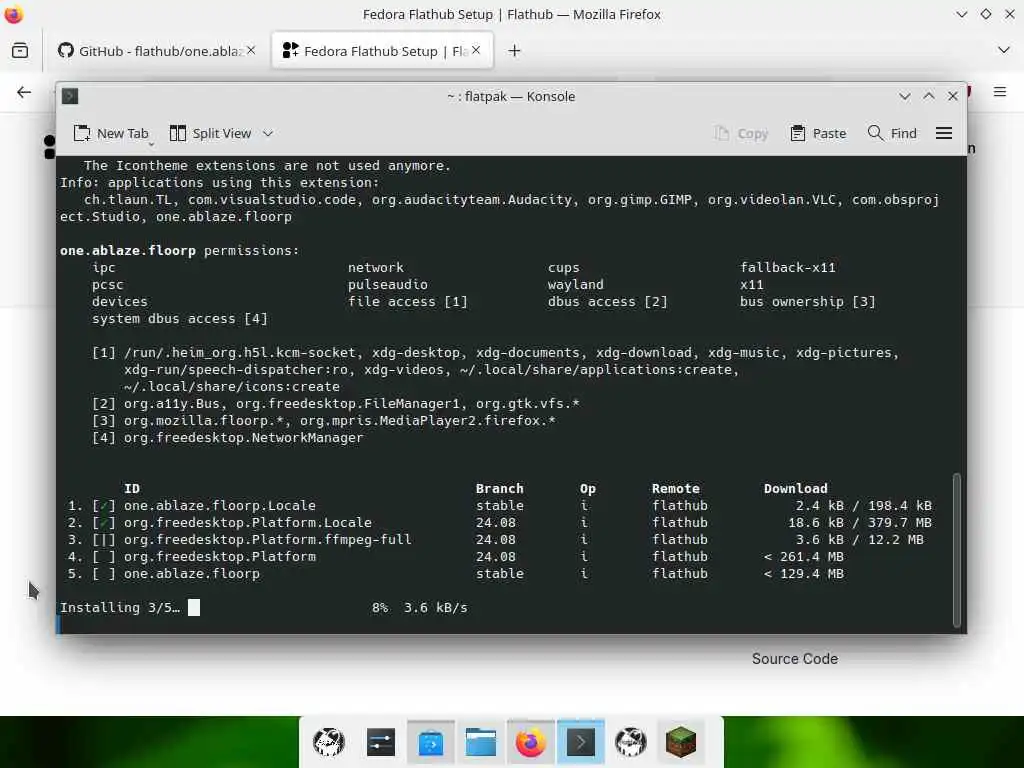The image size is (1024, 768).
Task: Click the terminal cursor after 'Installing 3/5…'
Action: point(194,607)
